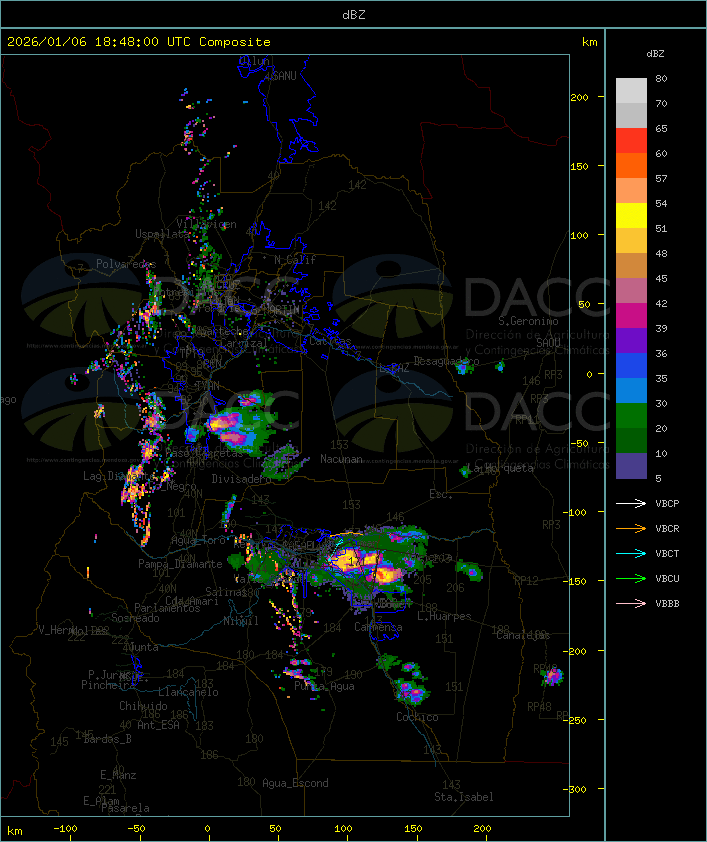Click the dBZ heading above color legend

(x=655, y=54)
